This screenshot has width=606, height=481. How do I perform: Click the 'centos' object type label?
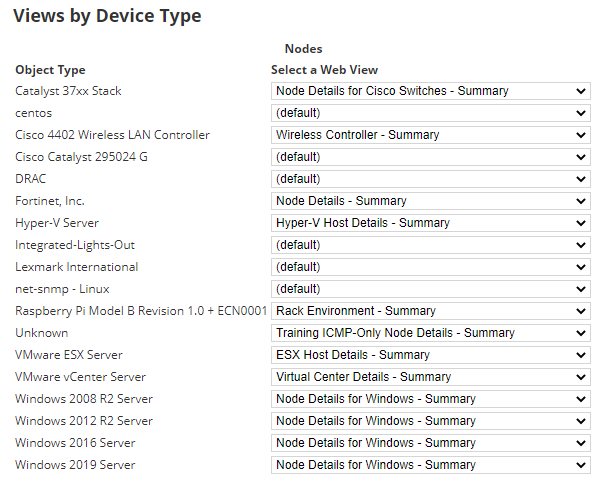33,114
